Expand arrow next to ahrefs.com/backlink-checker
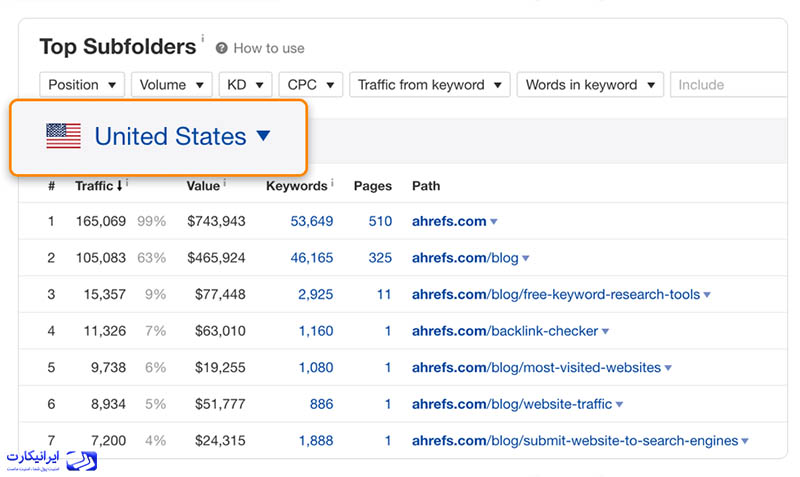This screenshot has width=800, height=477. click(x=605, y=331)
